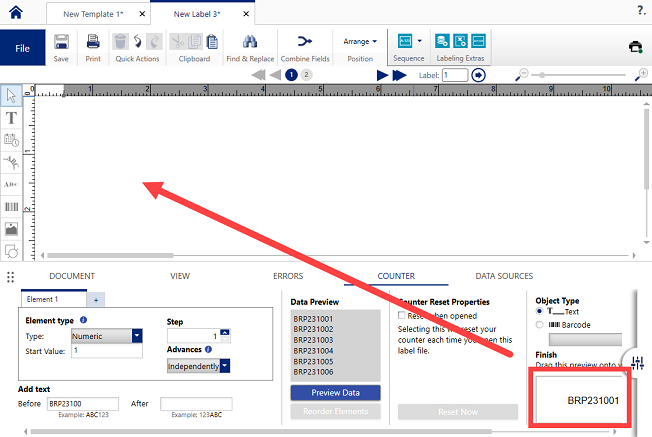Click the Before text input field

tap(83, 403)
